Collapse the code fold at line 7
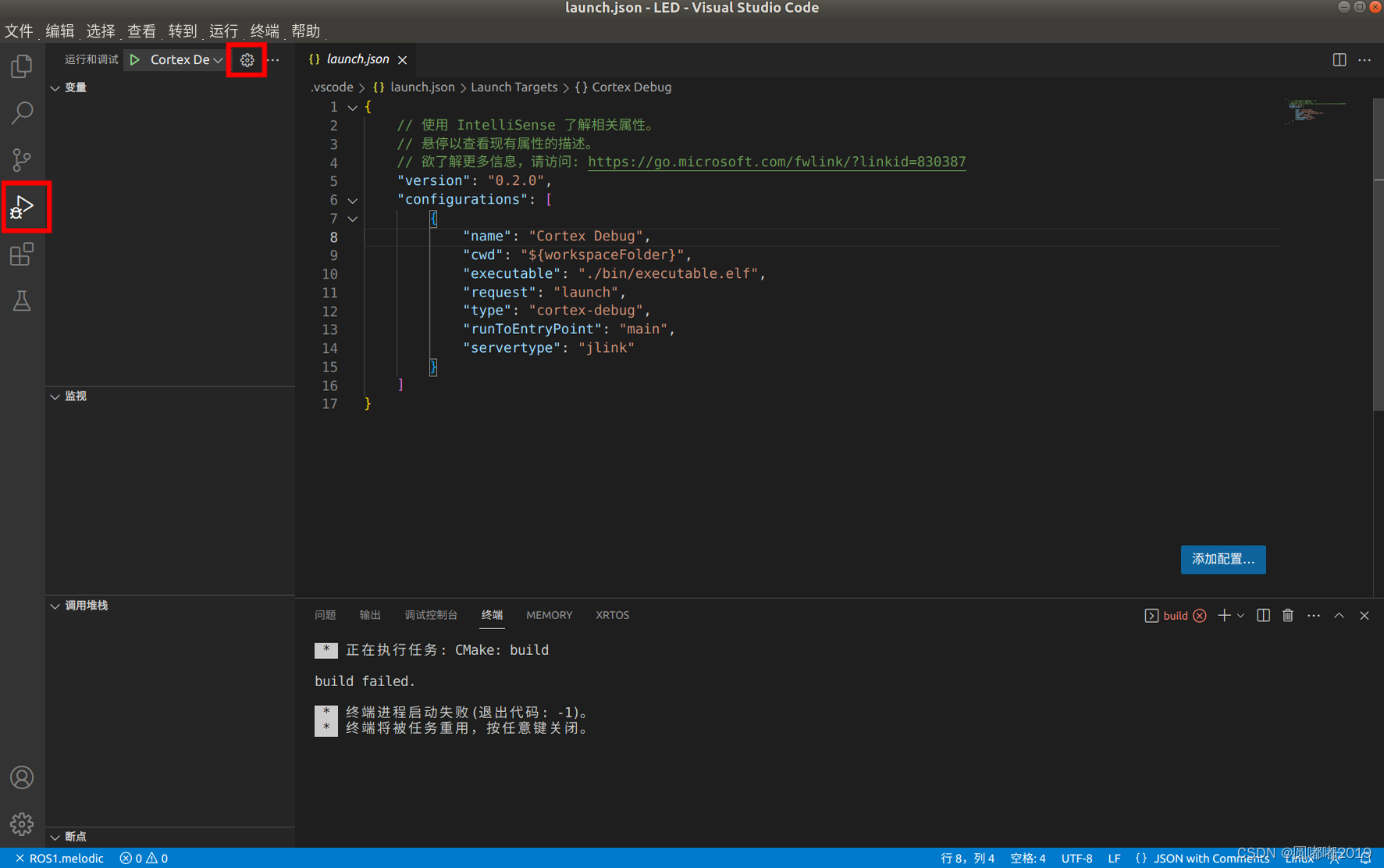Viewport: 1384px width, 868px height. (352, 219)
